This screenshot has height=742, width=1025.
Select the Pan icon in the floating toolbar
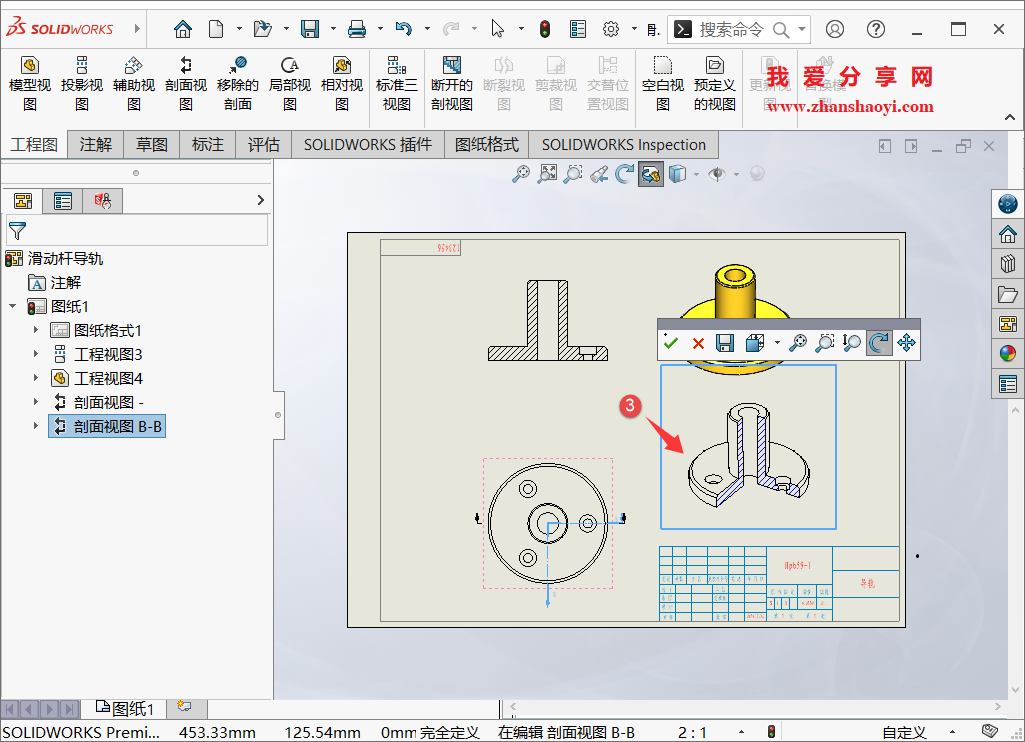click(x=906, y=343)
